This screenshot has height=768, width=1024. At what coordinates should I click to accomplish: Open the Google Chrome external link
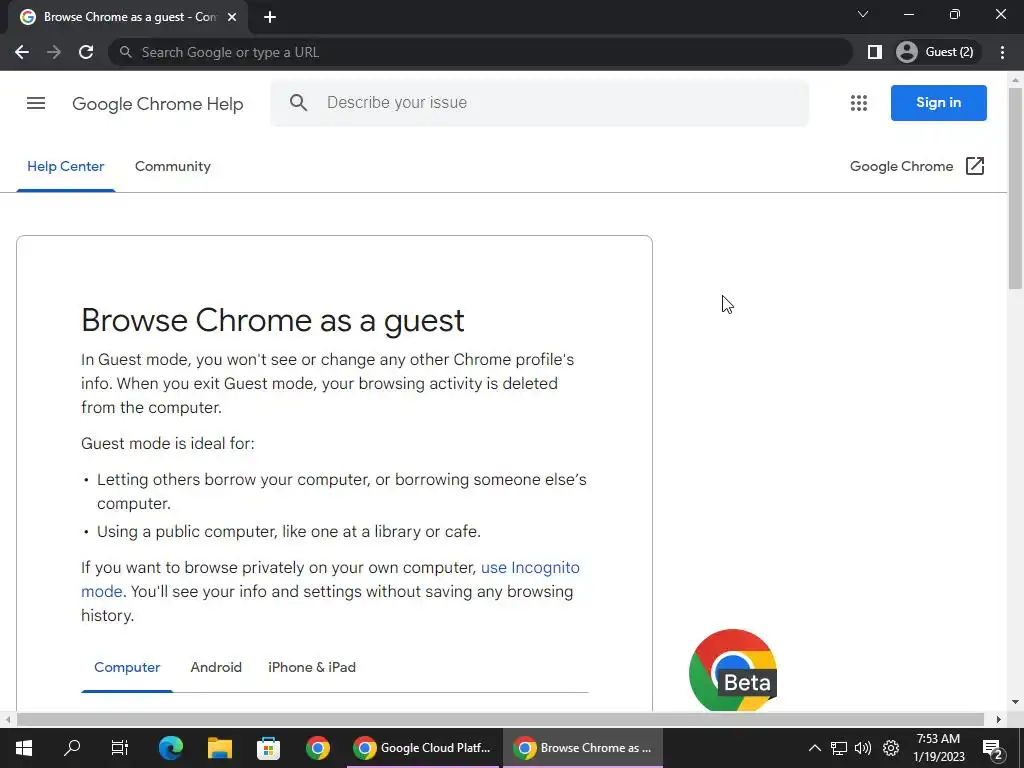[x=917, y=167]
